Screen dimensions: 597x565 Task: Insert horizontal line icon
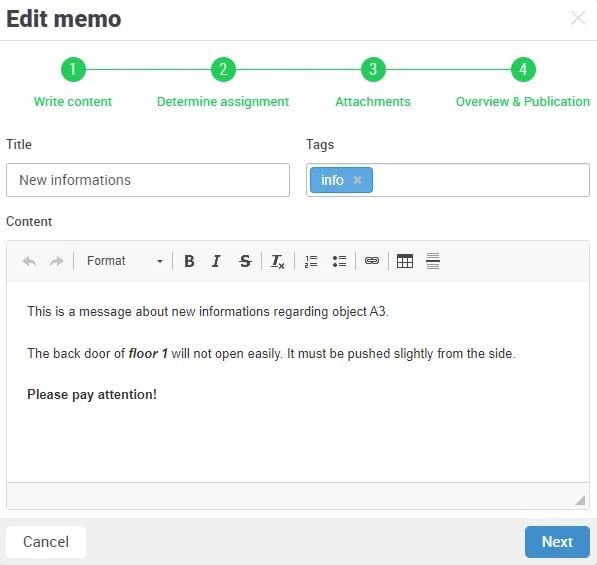tap(433, 262)
